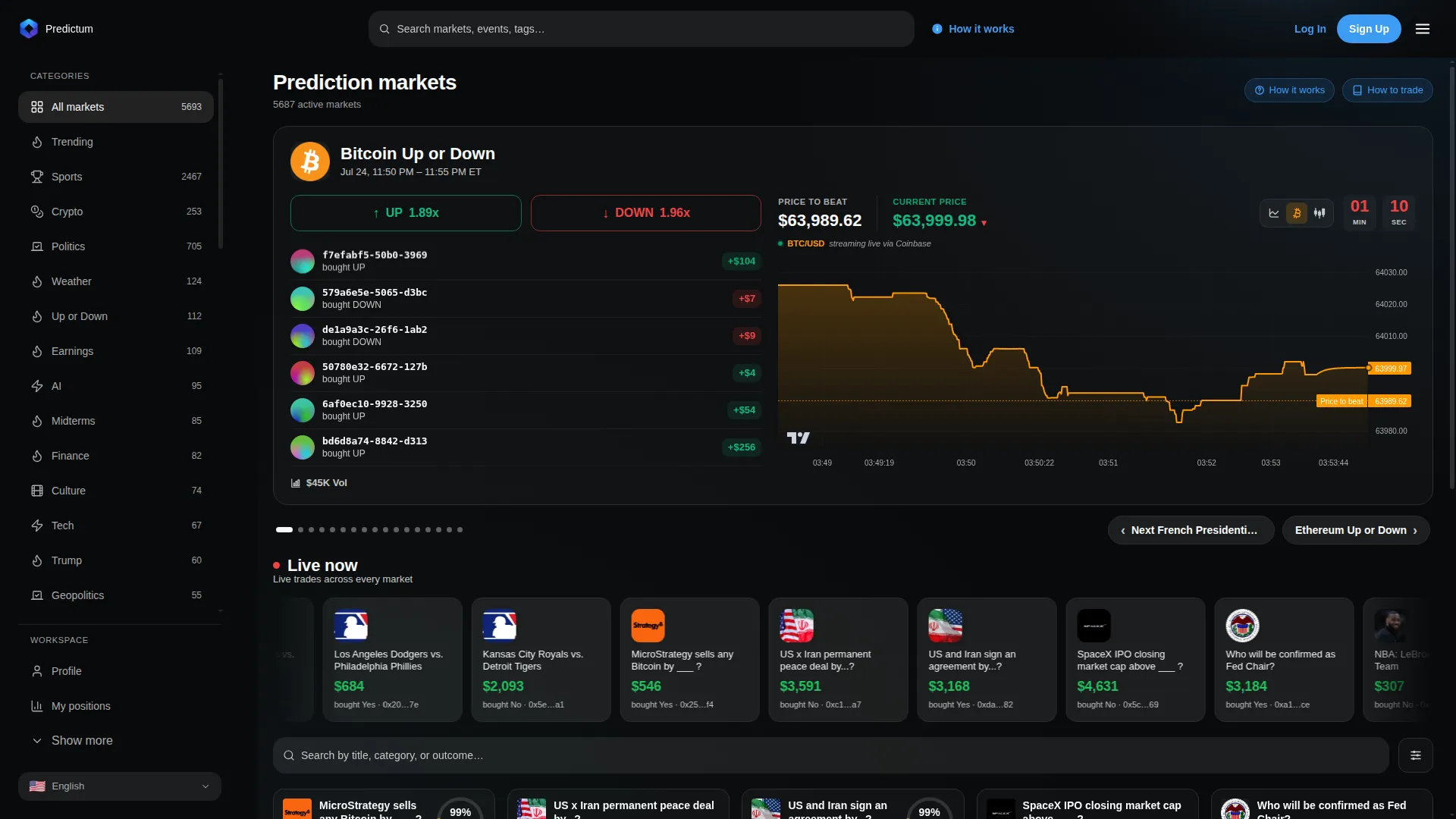Image resolution: width=1456 pixels, height=819 pixels.
Task: Open the Who will be confirmed as Fed Chair market card
Action: coord(1321,805)
